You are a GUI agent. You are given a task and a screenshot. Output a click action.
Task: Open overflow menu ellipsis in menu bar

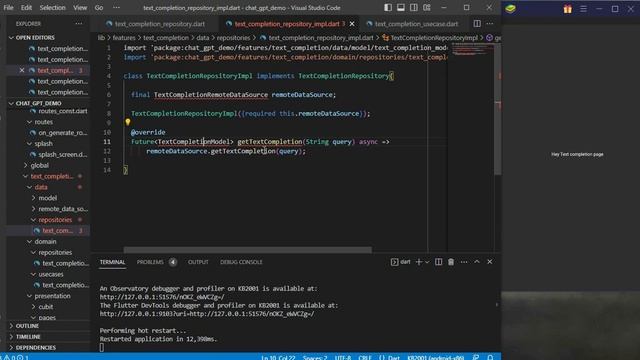point(116,8)
